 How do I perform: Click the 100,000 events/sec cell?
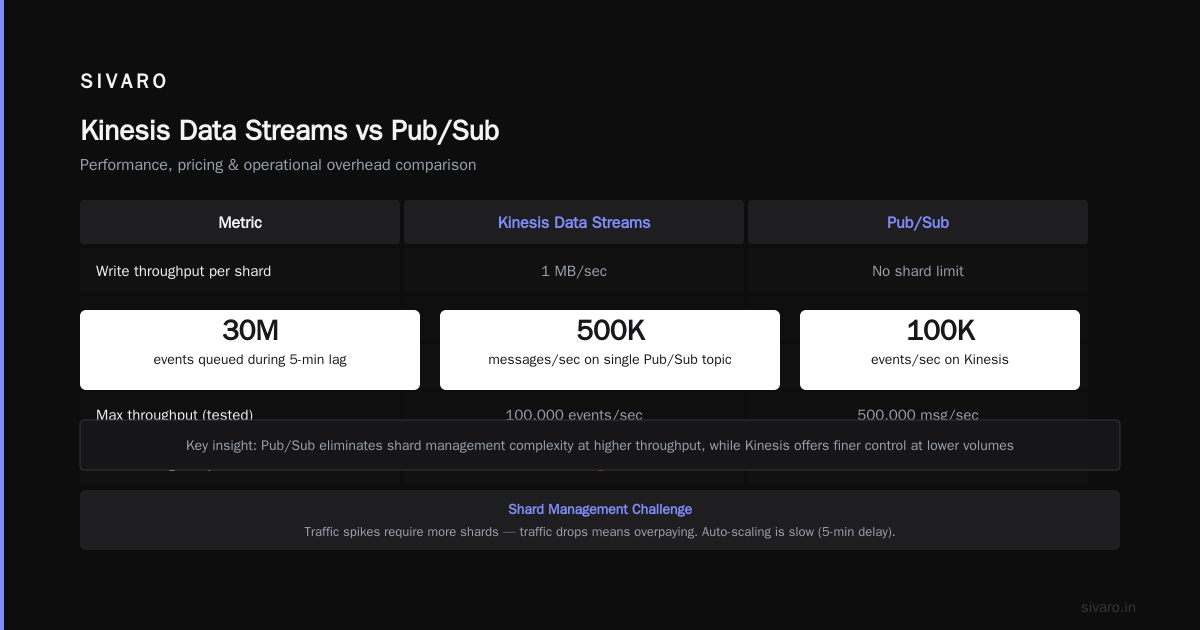pyautogui.click(x=574, y=414)
